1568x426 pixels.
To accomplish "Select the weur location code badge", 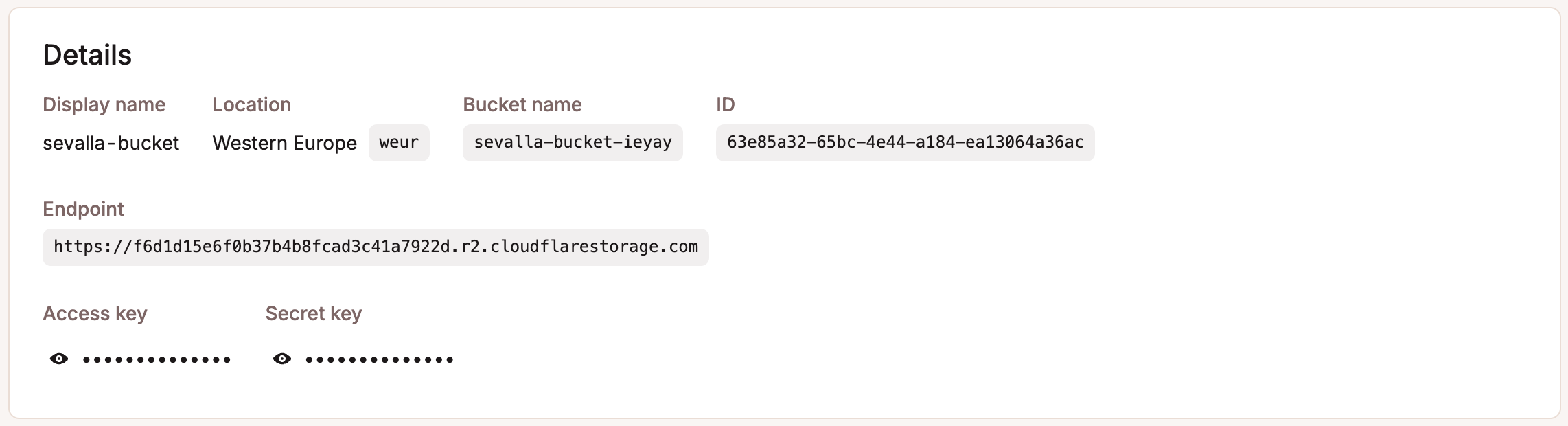I will [398, 143].
